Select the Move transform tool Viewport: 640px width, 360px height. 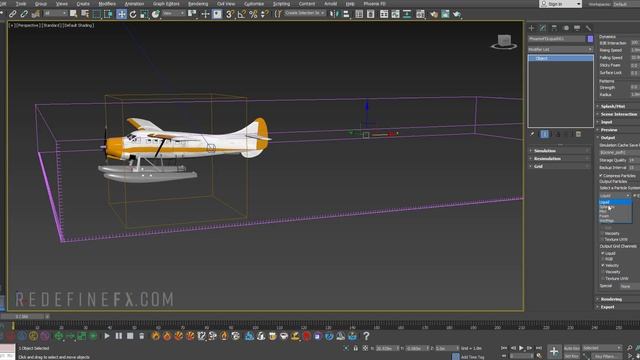121,14
